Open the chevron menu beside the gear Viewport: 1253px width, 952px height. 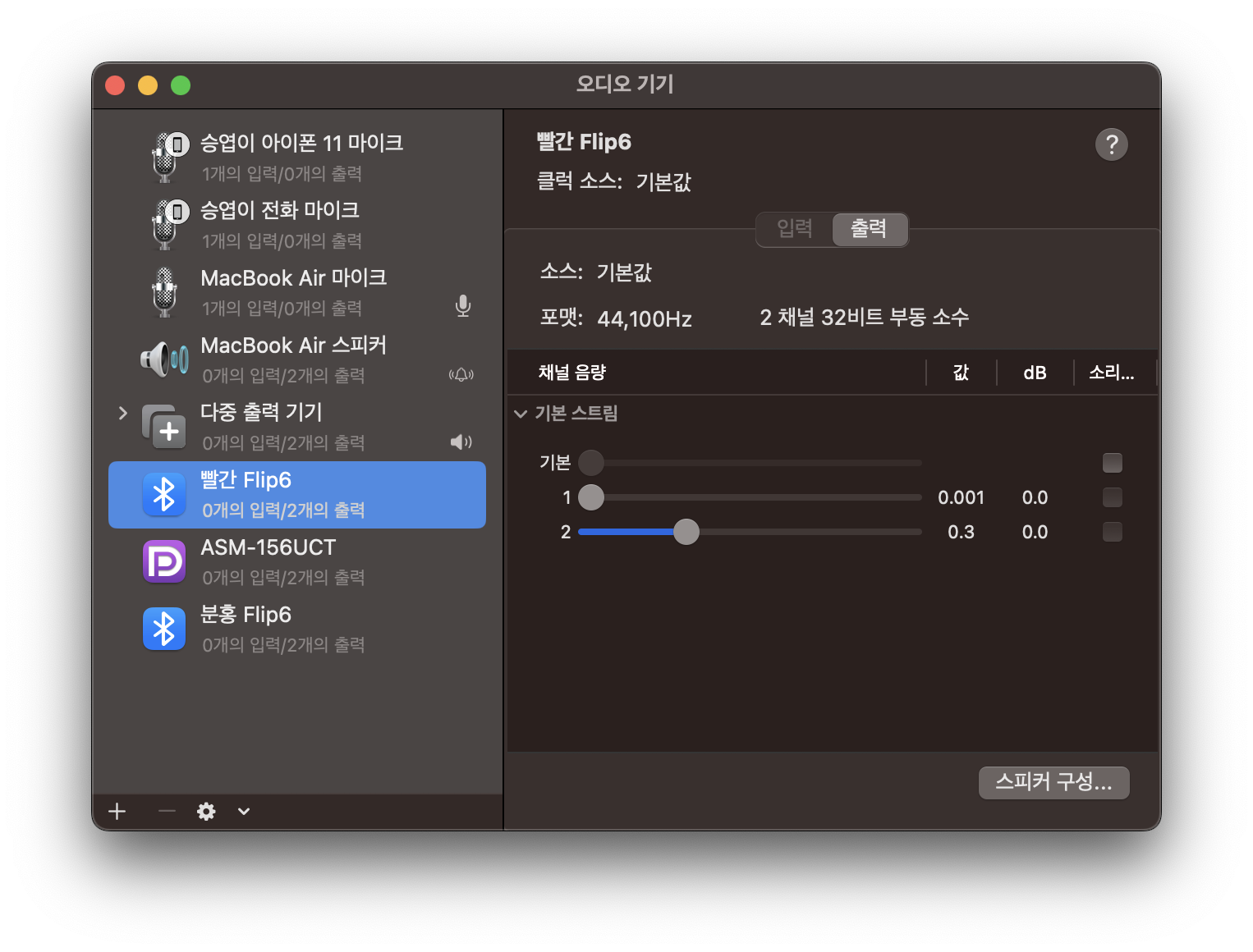point(244,812)
